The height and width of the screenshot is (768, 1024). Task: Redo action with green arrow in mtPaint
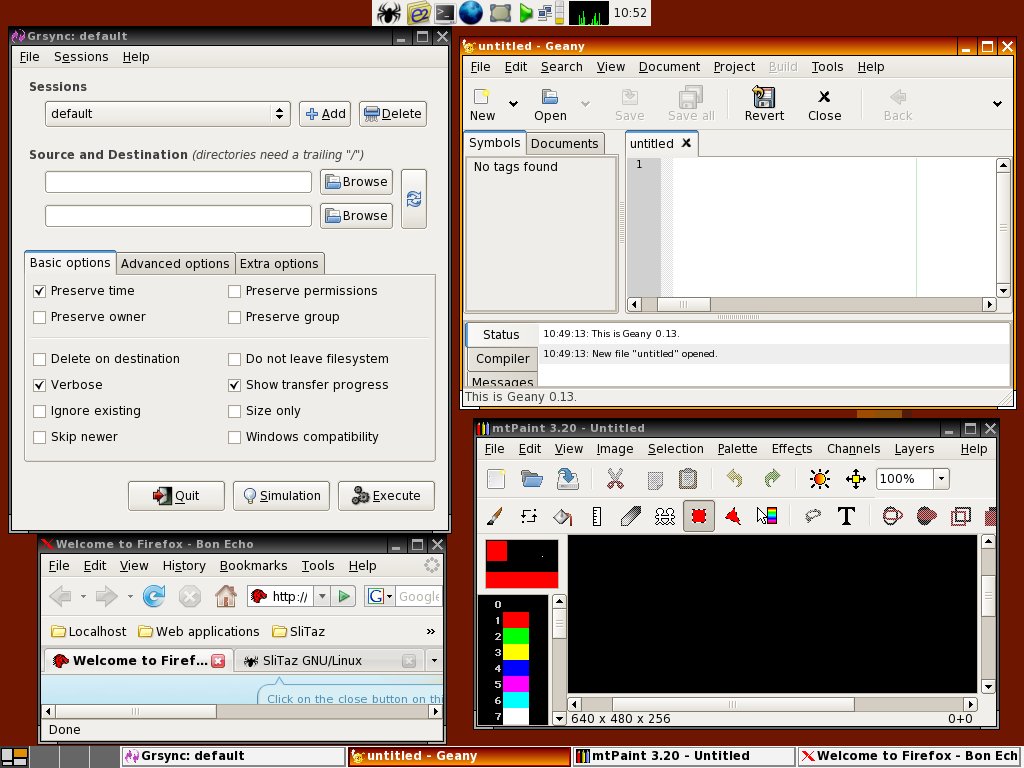[x=772, y=479]
